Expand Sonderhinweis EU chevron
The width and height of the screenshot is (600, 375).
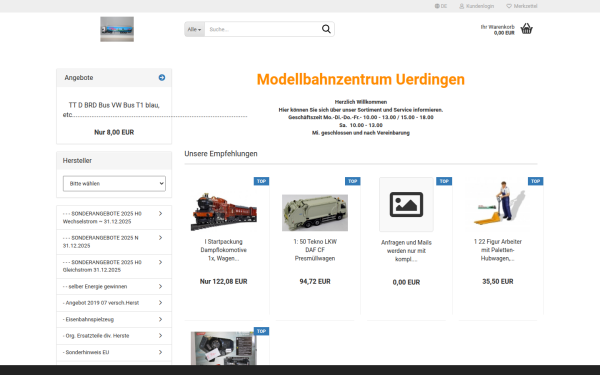pyautogui.click(x=160, y=352)
